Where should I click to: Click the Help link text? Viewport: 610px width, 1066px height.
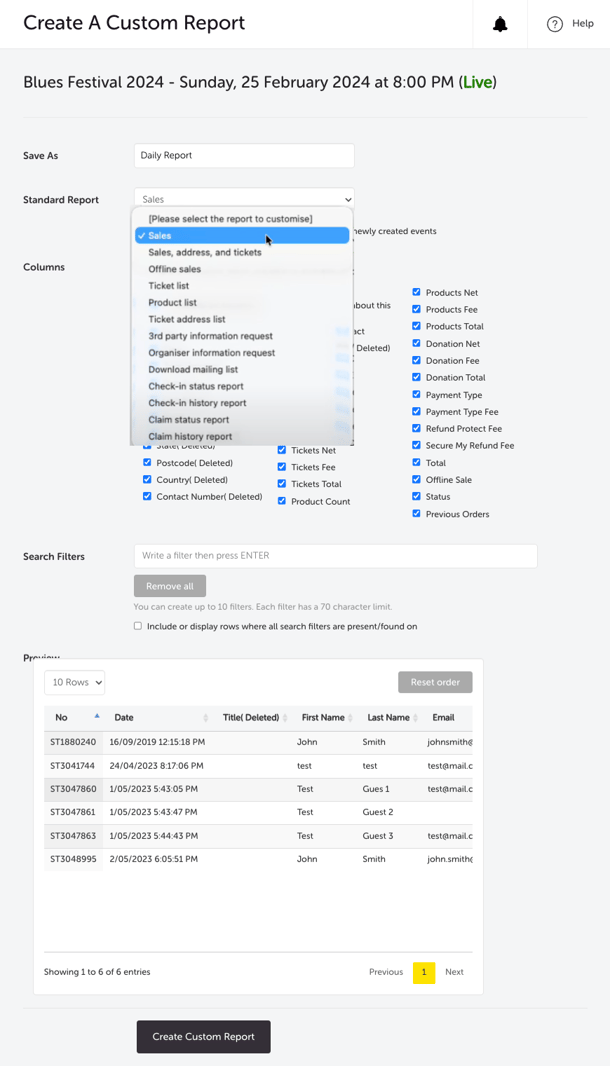[x=583, y=23]
